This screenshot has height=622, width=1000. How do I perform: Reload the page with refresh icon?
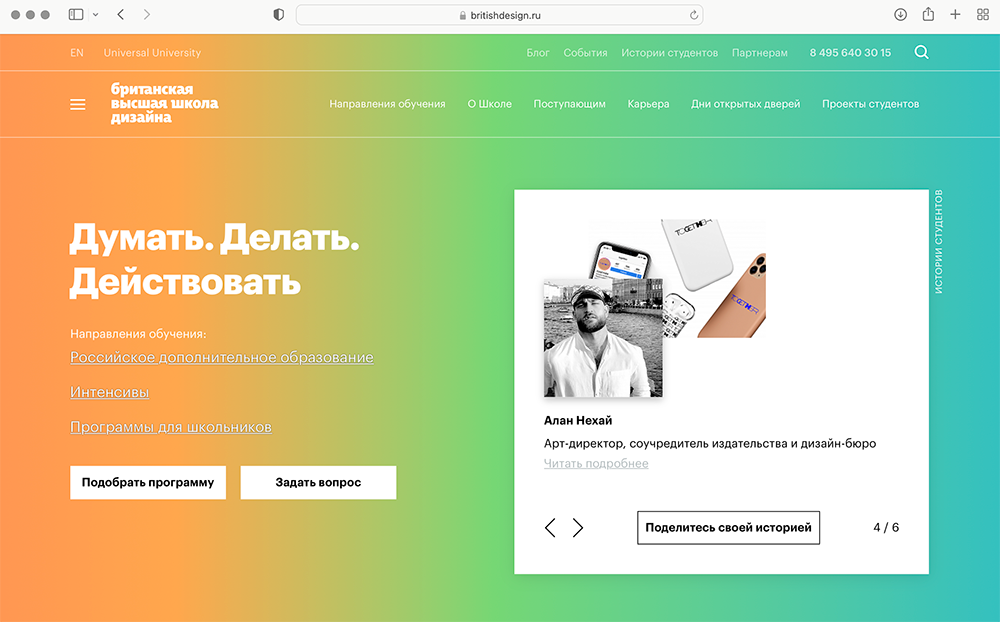click(694, 15)
